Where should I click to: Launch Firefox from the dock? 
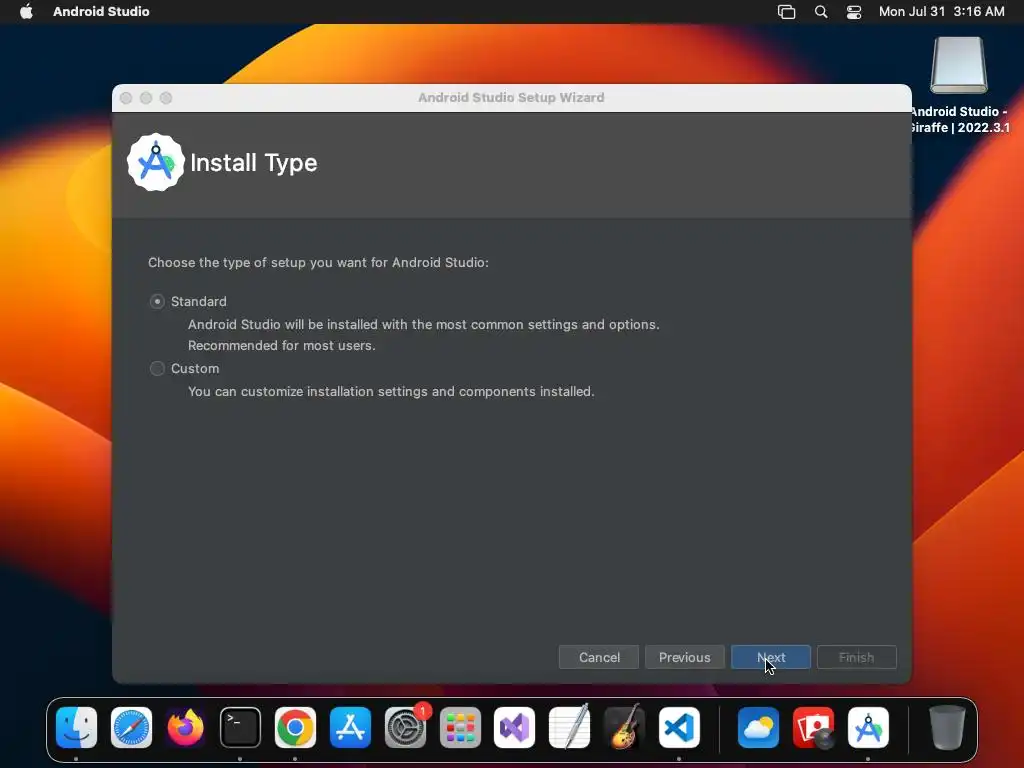185,728
